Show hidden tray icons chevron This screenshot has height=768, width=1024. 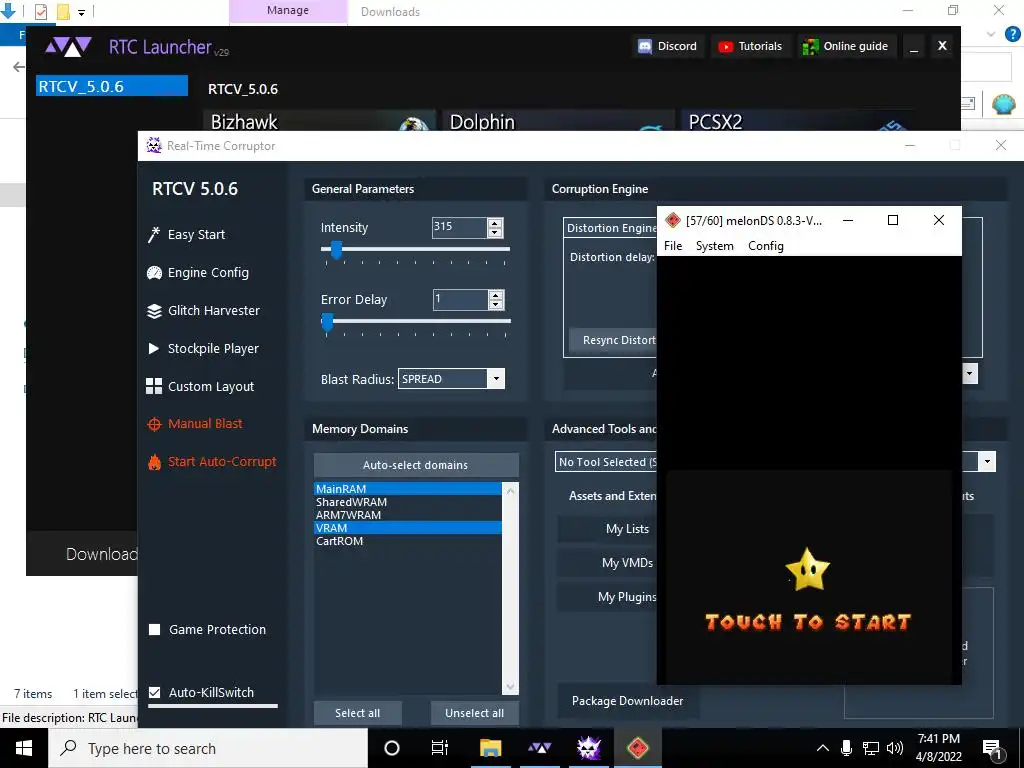click(x=823, y=748)
